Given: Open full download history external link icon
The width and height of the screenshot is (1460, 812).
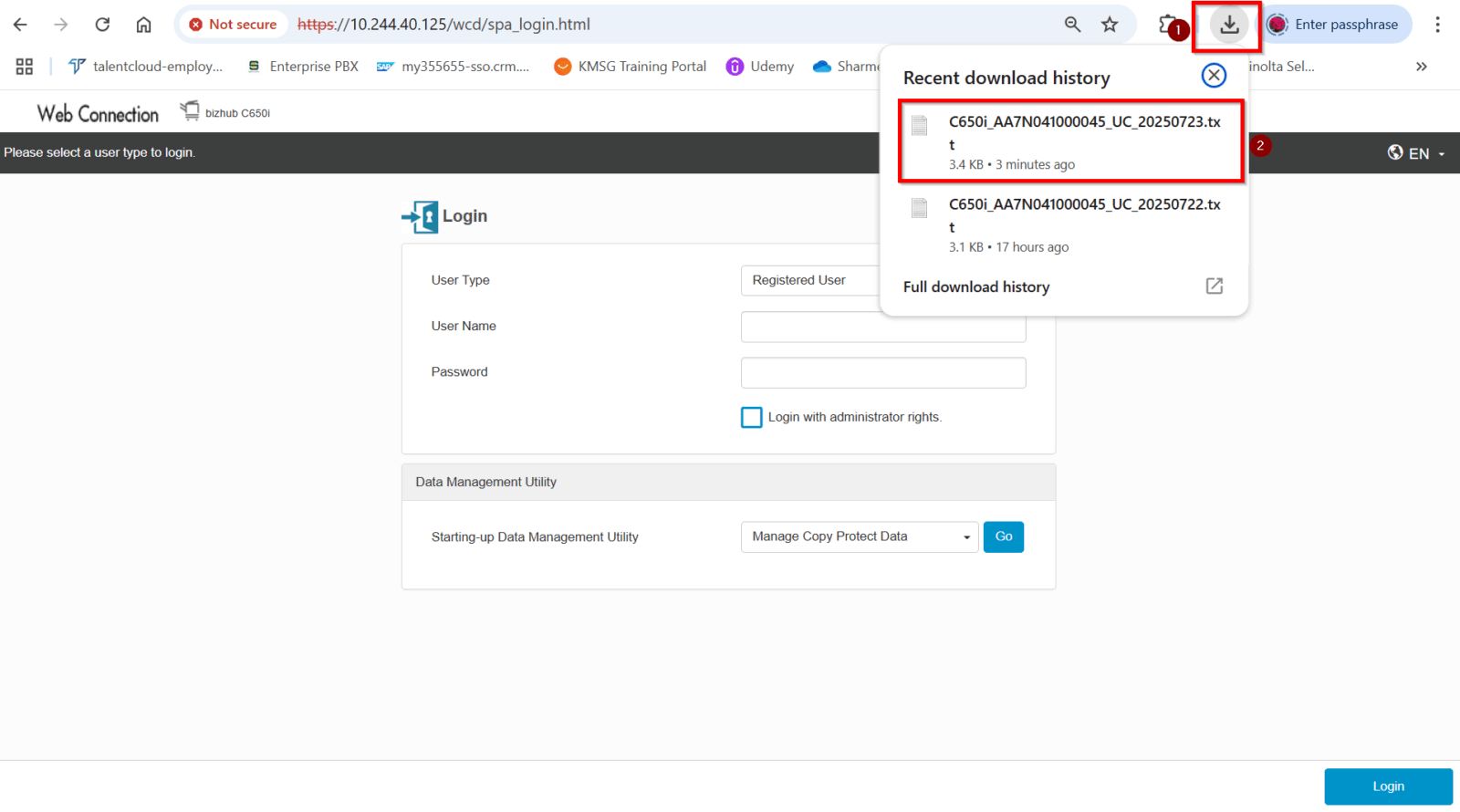Looking at the screenshot, I should [x=1214, y=286].
